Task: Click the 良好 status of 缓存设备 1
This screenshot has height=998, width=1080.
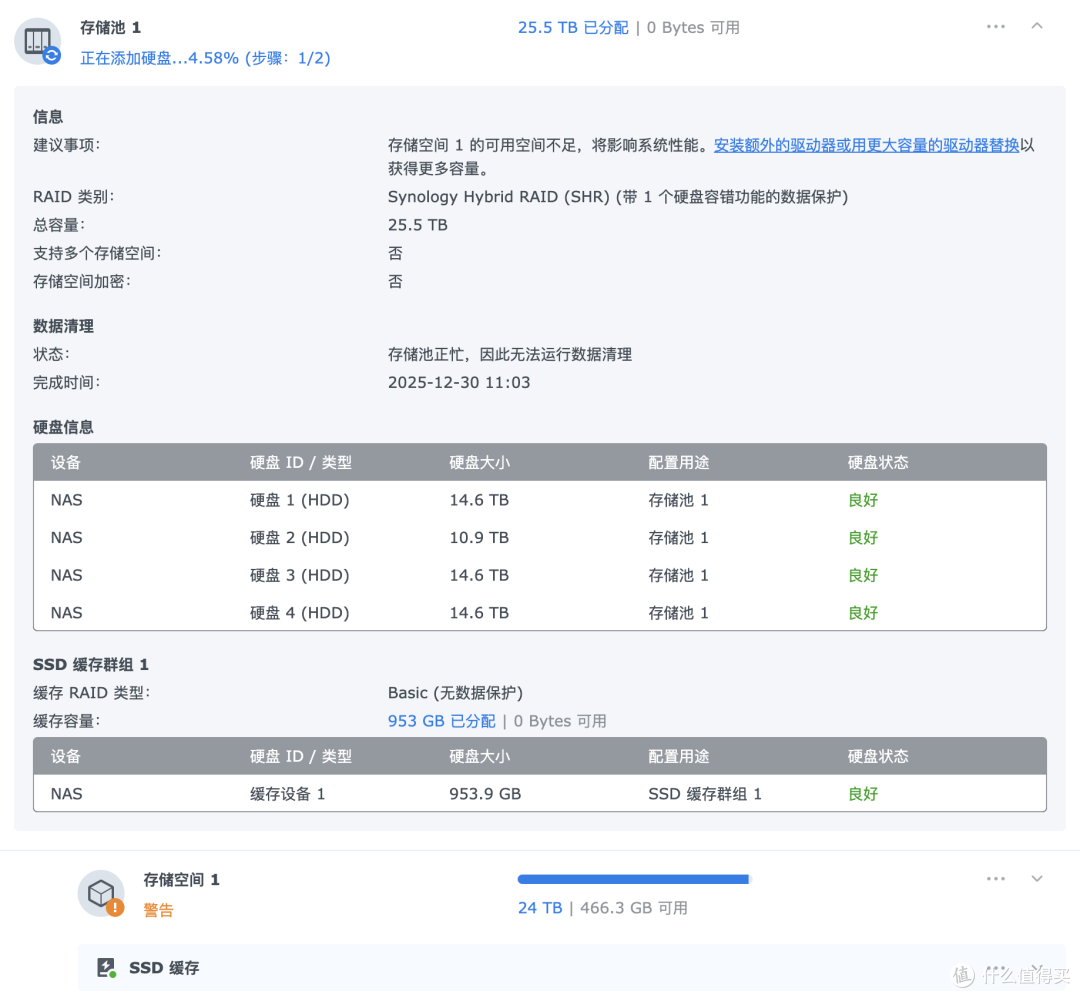Action: tap(862, 793)
